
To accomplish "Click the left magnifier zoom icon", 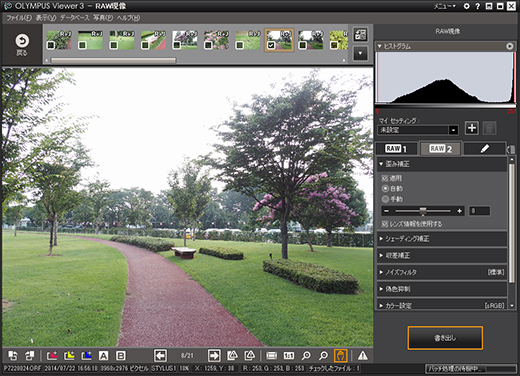I will pyautogui.click(x=306, y=356).
